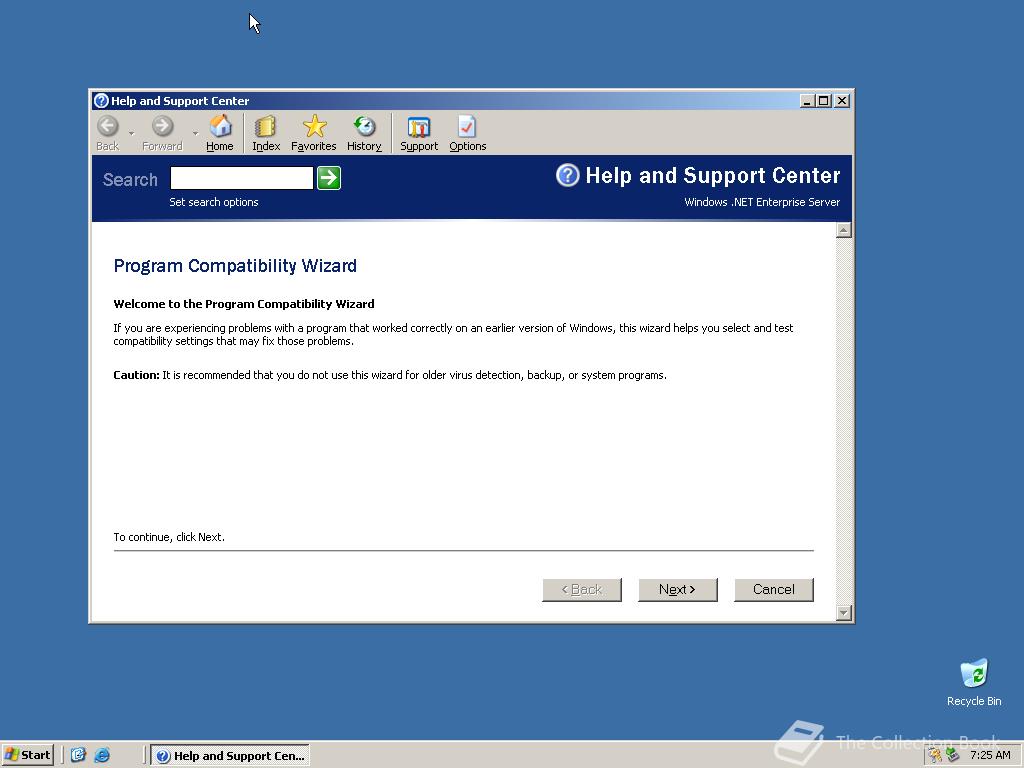The height and width of the screenshot is (768, 1024).
Task: Open Set search options link
Action: tap(214, 202)
